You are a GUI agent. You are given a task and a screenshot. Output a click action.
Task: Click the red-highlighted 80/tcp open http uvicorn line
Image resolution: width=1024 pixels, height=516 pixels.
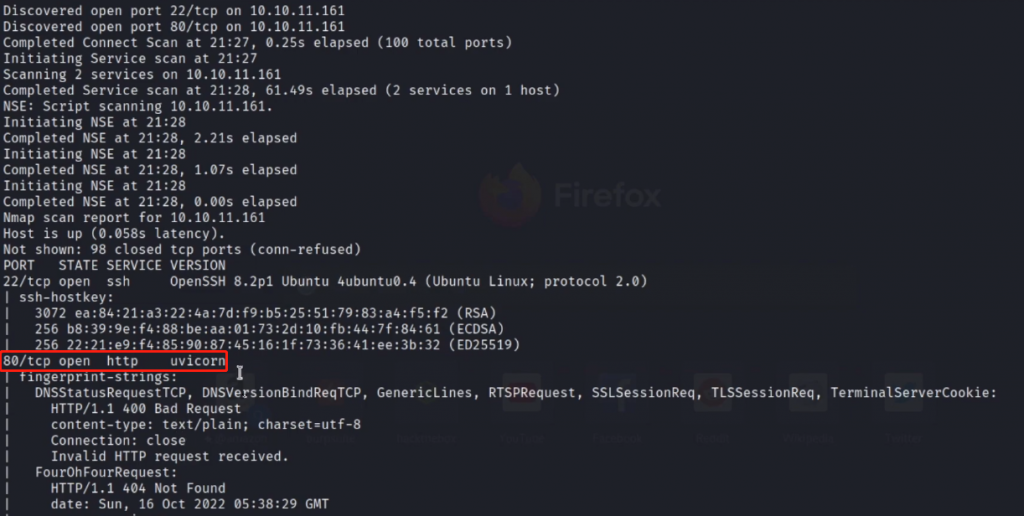[x=113, y=360]
